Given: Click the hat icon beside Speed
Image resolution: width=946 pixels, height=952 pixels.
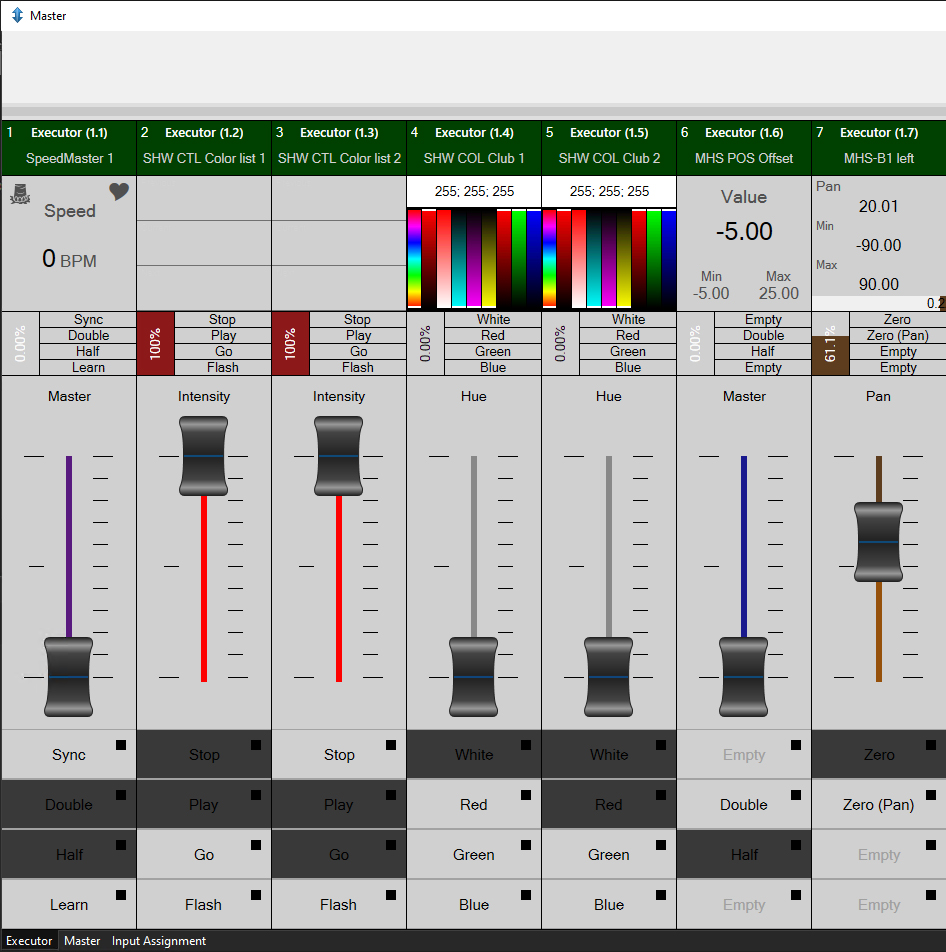Looking at the screenshot, I should pos(19,193).
